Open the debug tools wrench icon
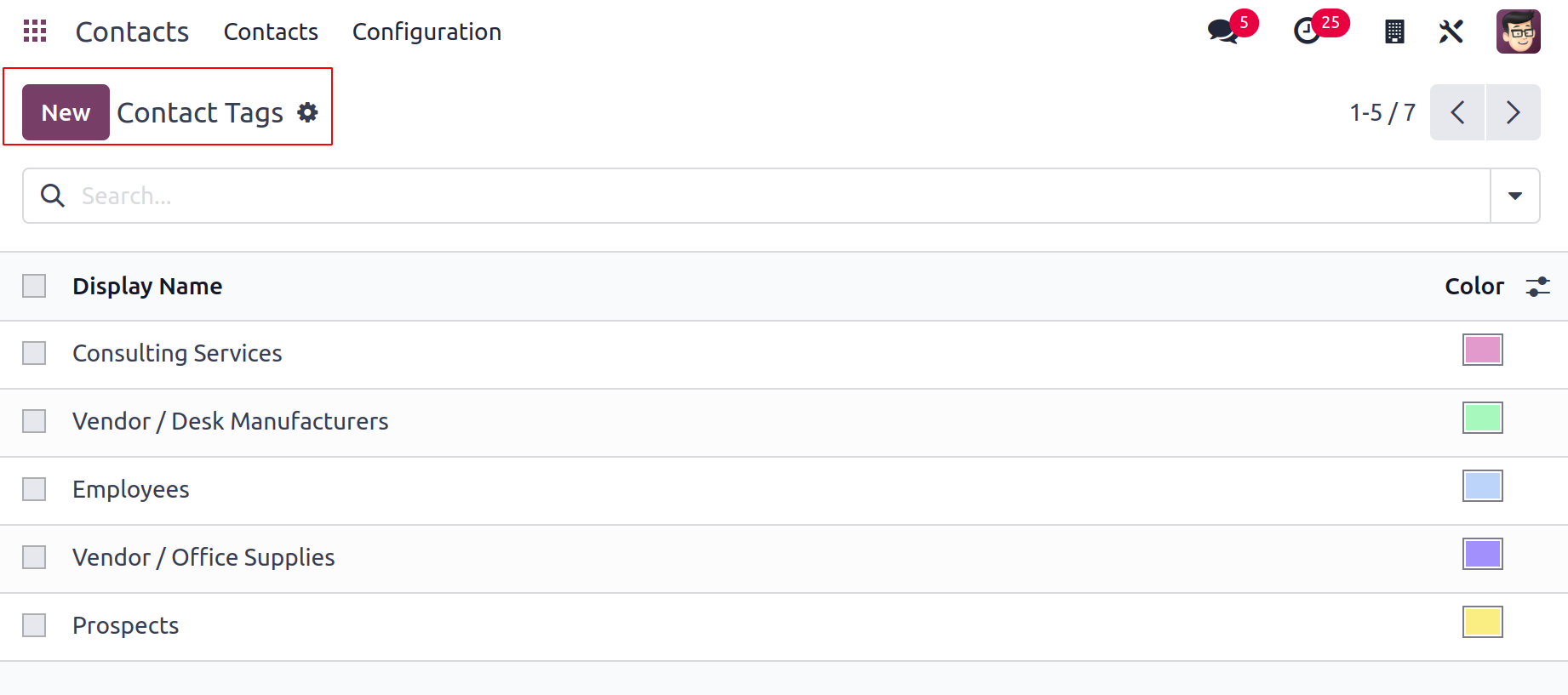Screen dimensions: 1568x695 [x=1451, y=31]
